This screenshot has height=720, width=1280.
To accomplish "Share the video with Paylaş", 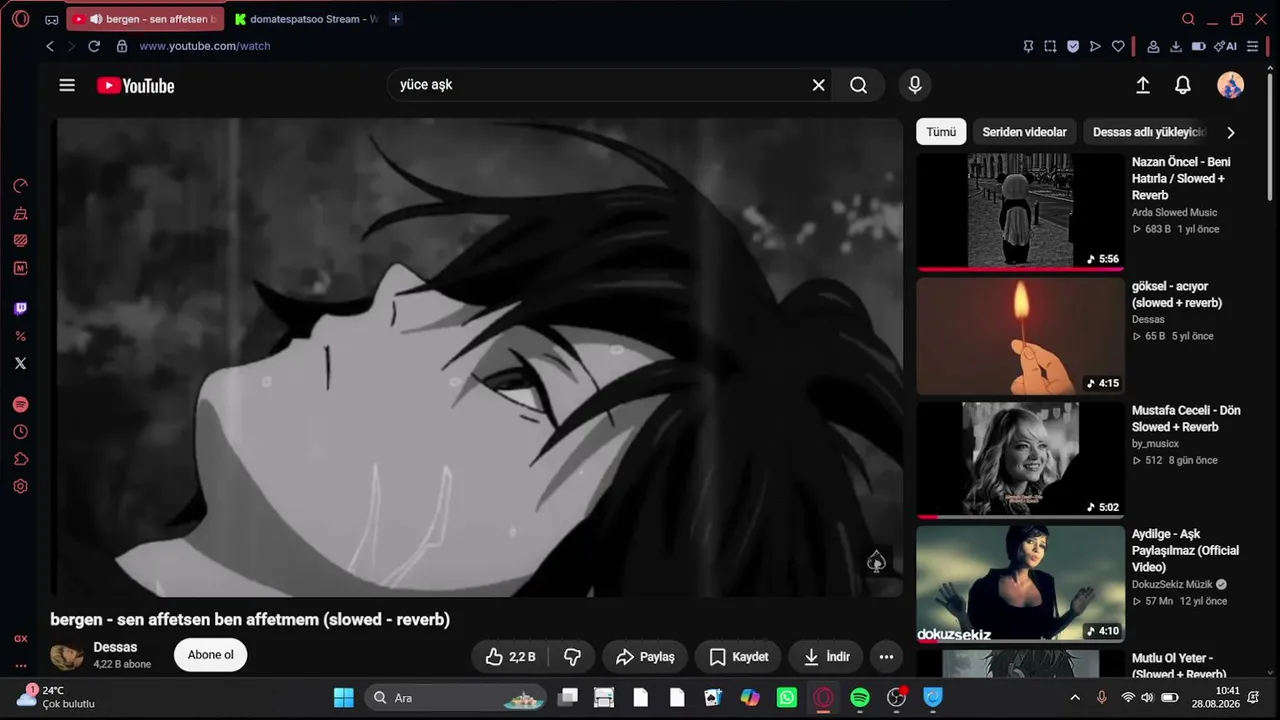I will click(645, 657).
